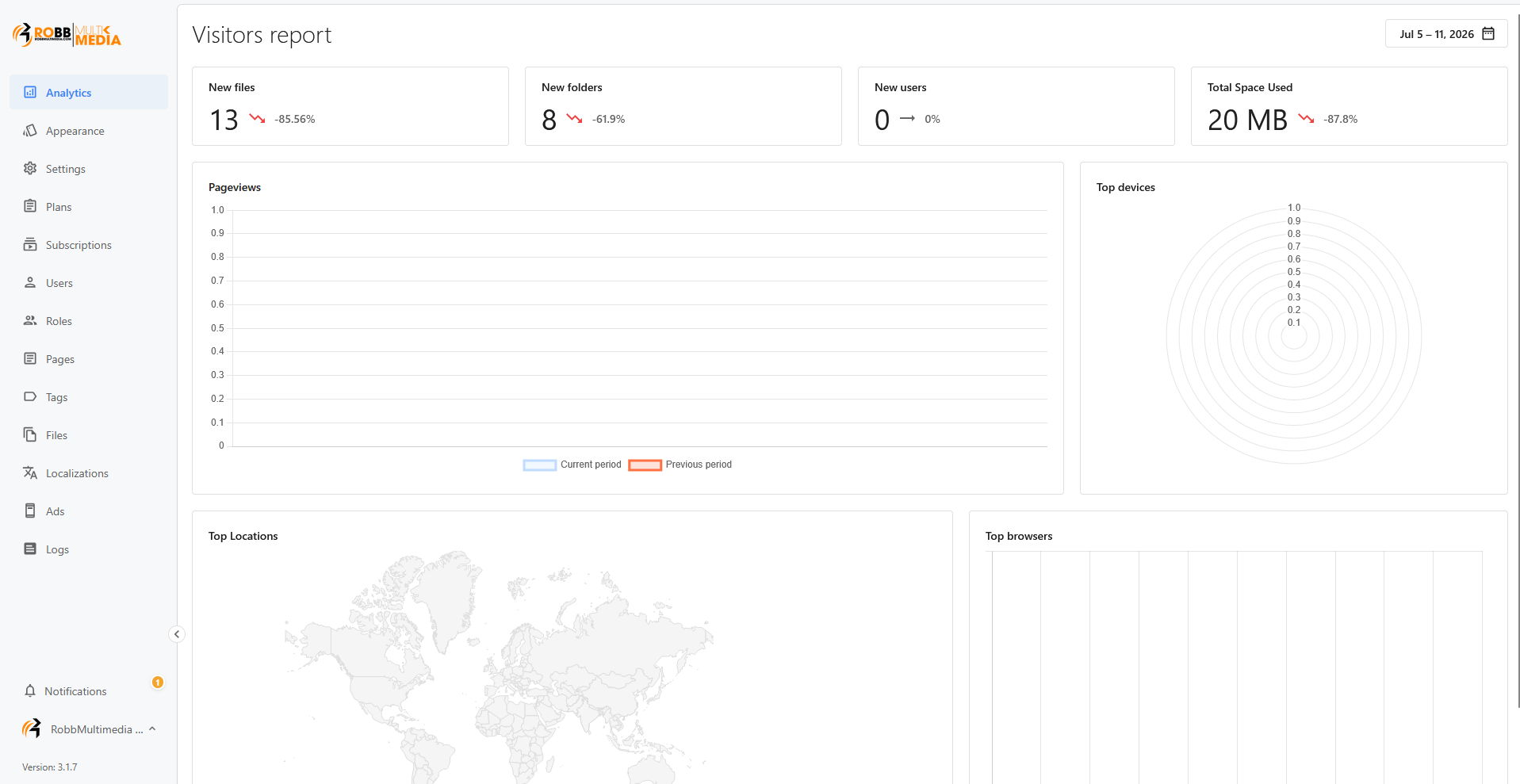Screen dimensions: 1520x784
Task: Open the Roles page
Action: [x=89, y=320]
